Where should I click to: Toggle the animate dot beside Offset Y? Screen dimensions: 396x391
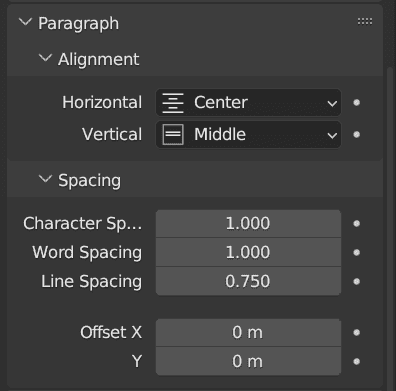coord(356,361)
